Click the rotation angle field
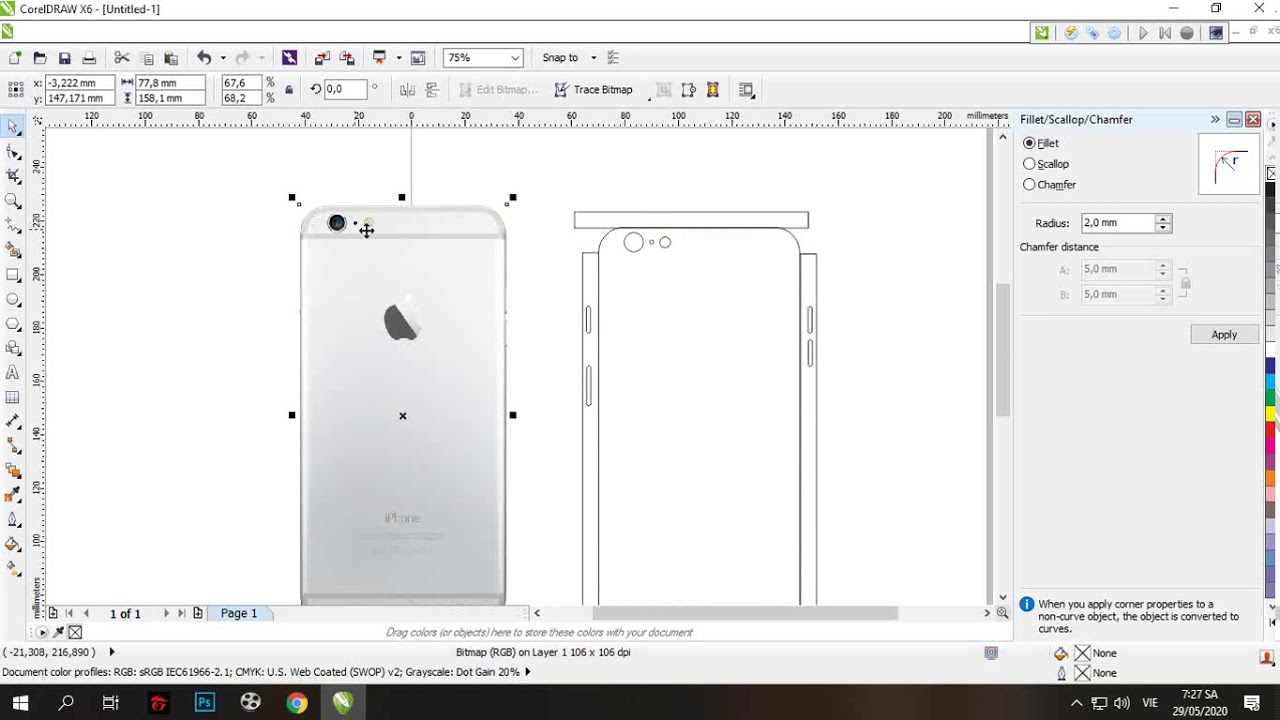This screenshot has width=1280, height=720. coord(345,89)
